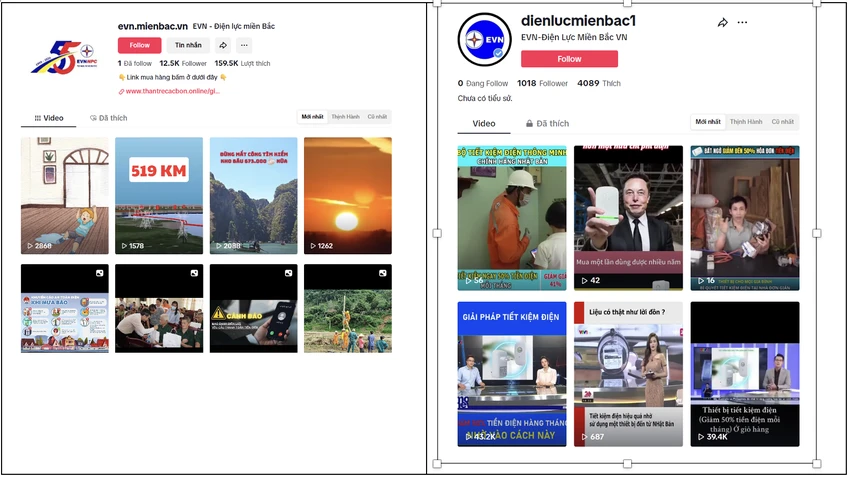Click the top-right selection resize handle
This screenshot has width=850, height=478.
[816, 3]
